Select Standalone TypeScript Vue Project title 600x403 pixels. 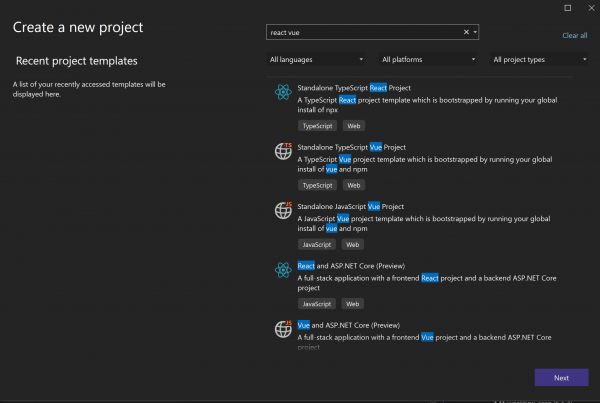(x=352, y=147)
